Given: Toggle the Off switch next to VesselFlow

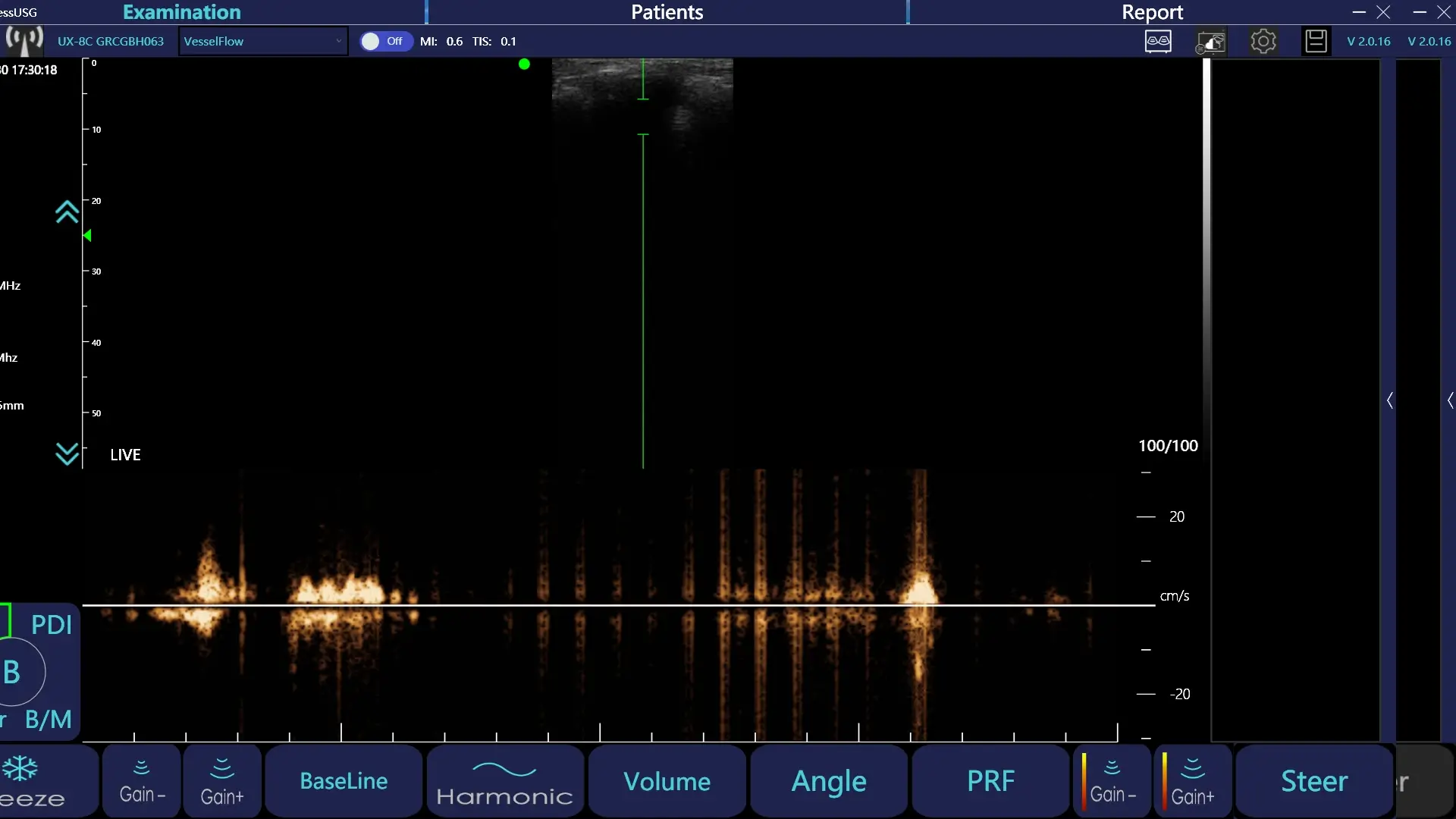Looking at the screenshot, I should (x=384, y=41).
